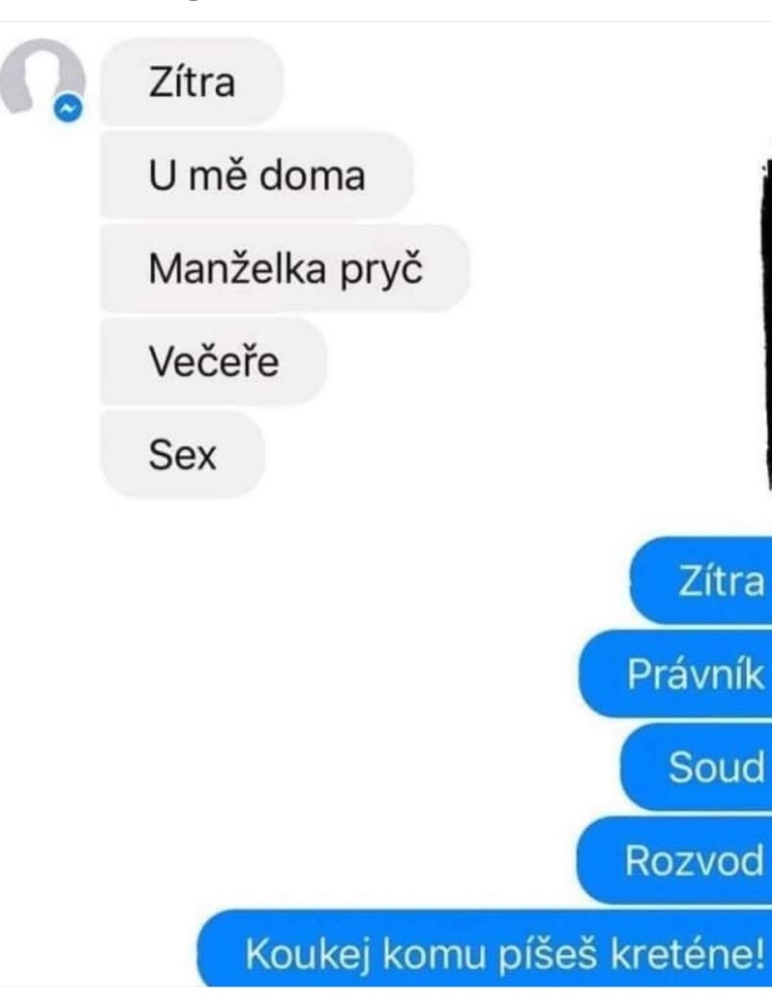Image resolution: width=772 pixels, height=1000 pixels.
Task: Click the 'Soud' reply bubble
Action: click(x=697, y=767)
